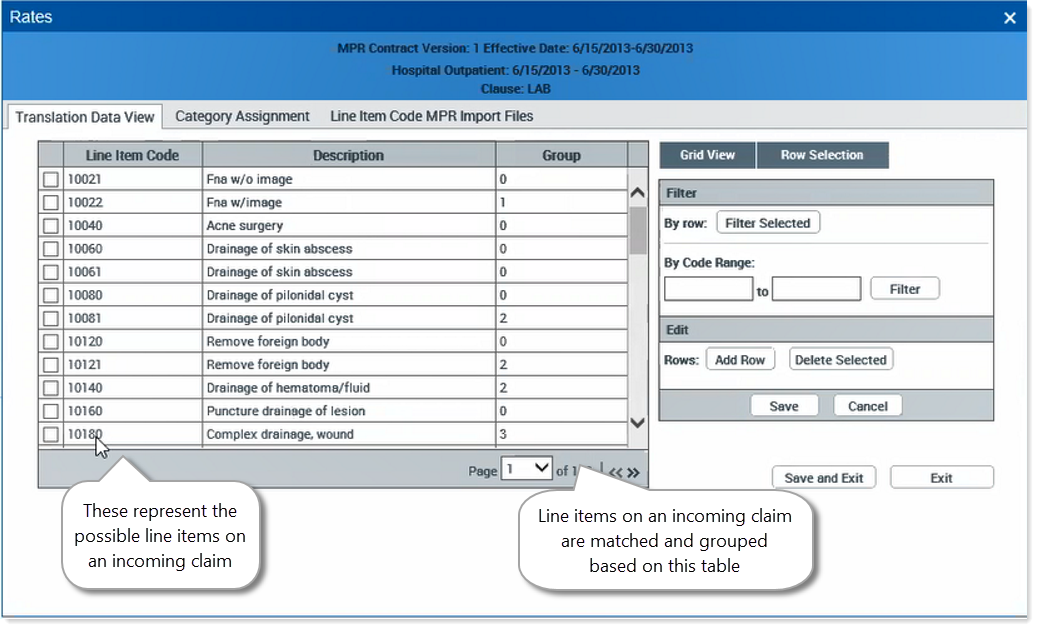Check the box for line item 10180
Screen dimensions: 1037x629
(51, 434)
